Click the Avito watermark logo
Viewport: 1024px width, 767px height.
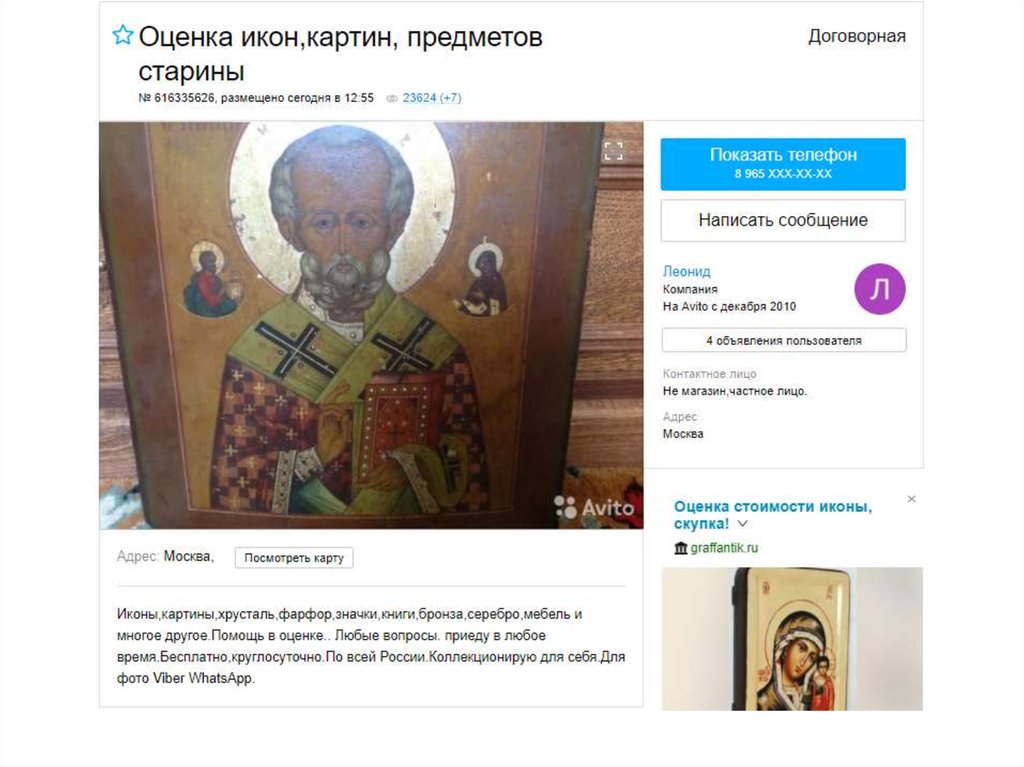tap(594, 507)
